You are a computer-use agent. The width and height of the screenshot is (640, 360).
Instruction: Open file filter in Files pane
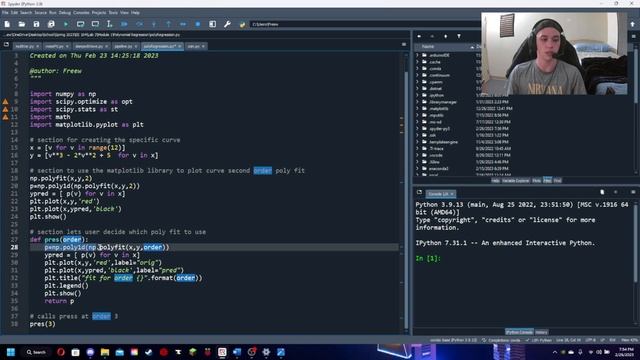[x=459, y=36]
